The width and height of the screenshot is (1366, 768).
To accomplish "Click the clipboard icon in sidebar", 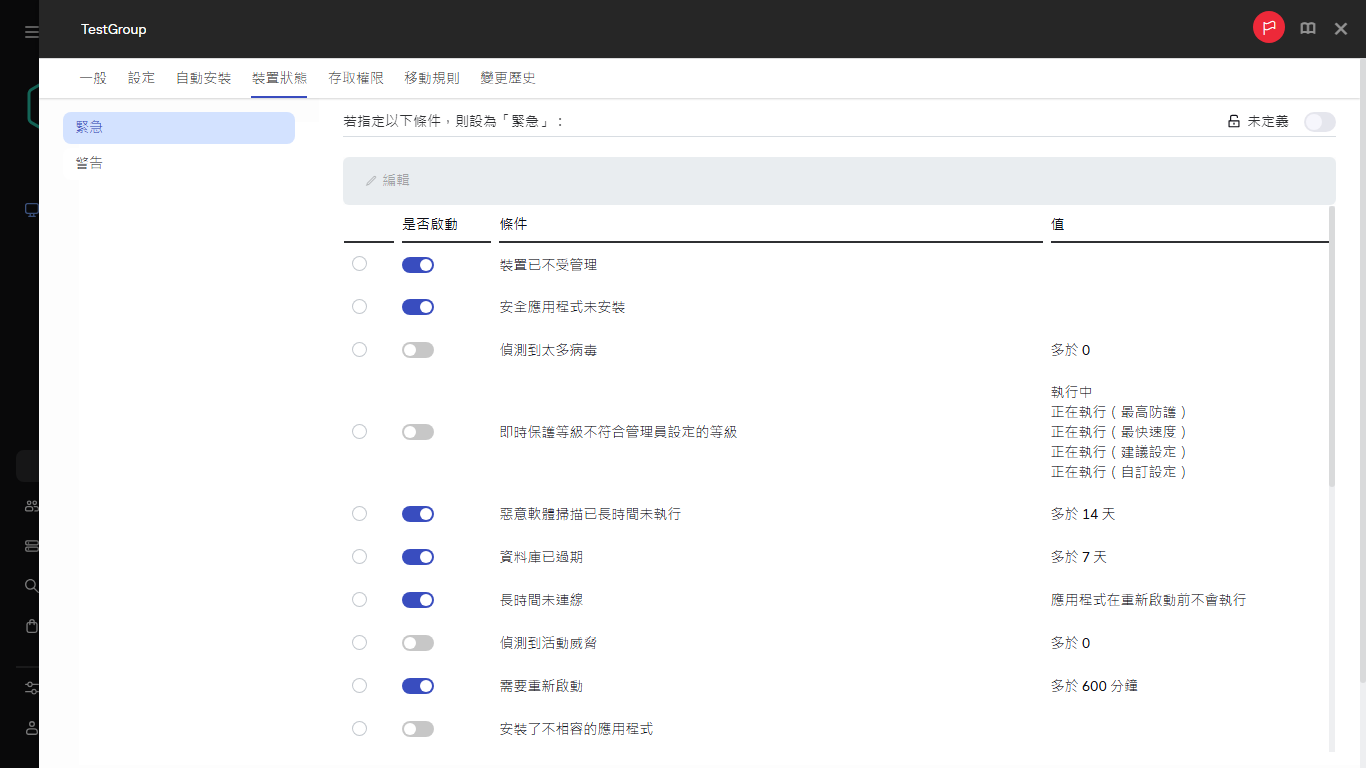I will point(30,627).
